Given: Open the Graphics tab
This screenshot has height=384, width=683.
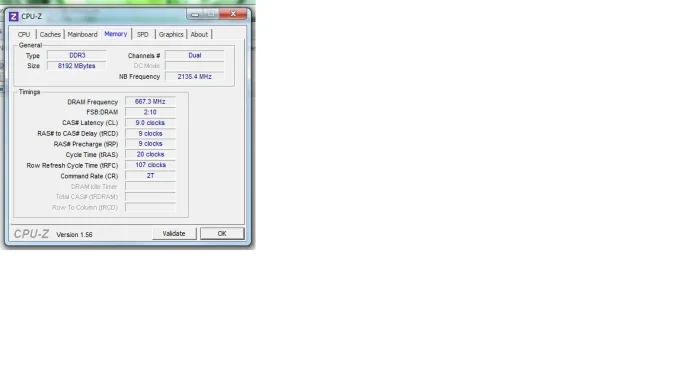Looking at the screenshot, I should pos(171,34).
